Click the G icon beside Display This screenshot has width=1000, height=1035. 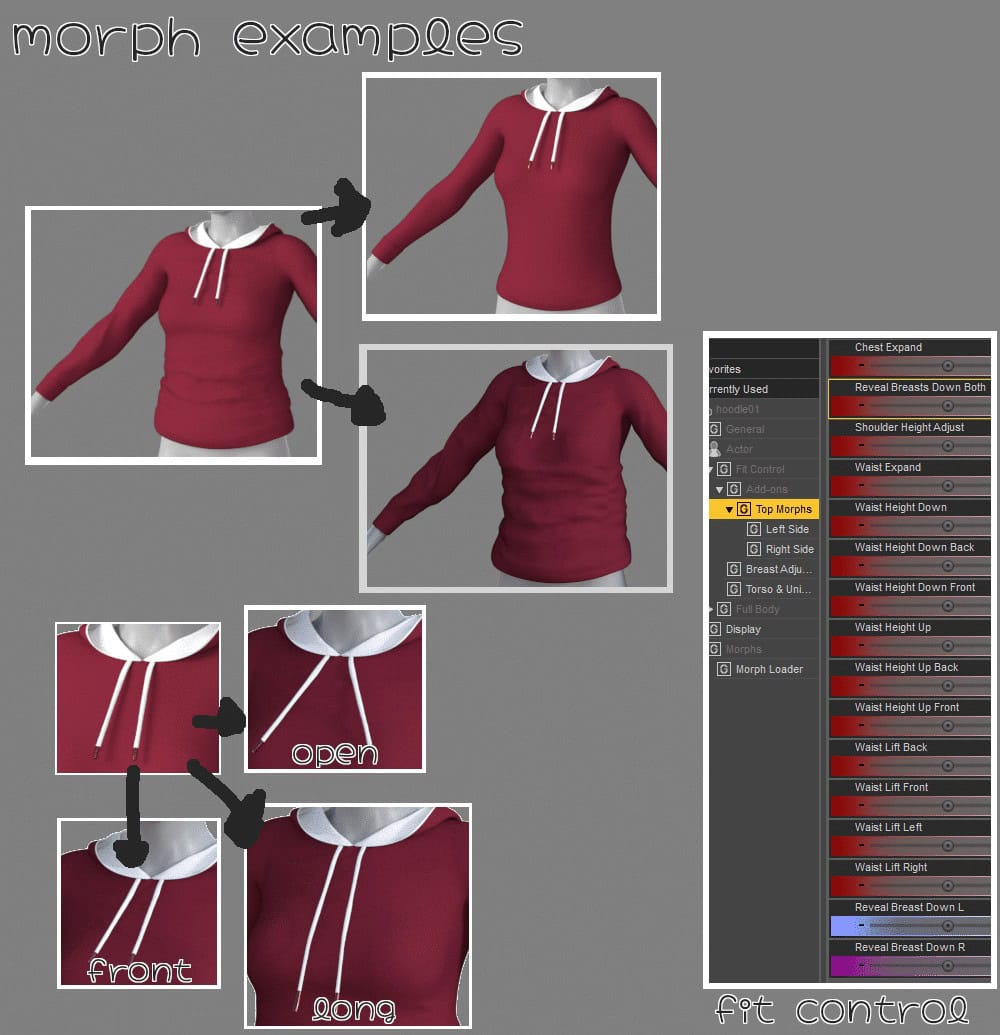[x=715, y=629]
